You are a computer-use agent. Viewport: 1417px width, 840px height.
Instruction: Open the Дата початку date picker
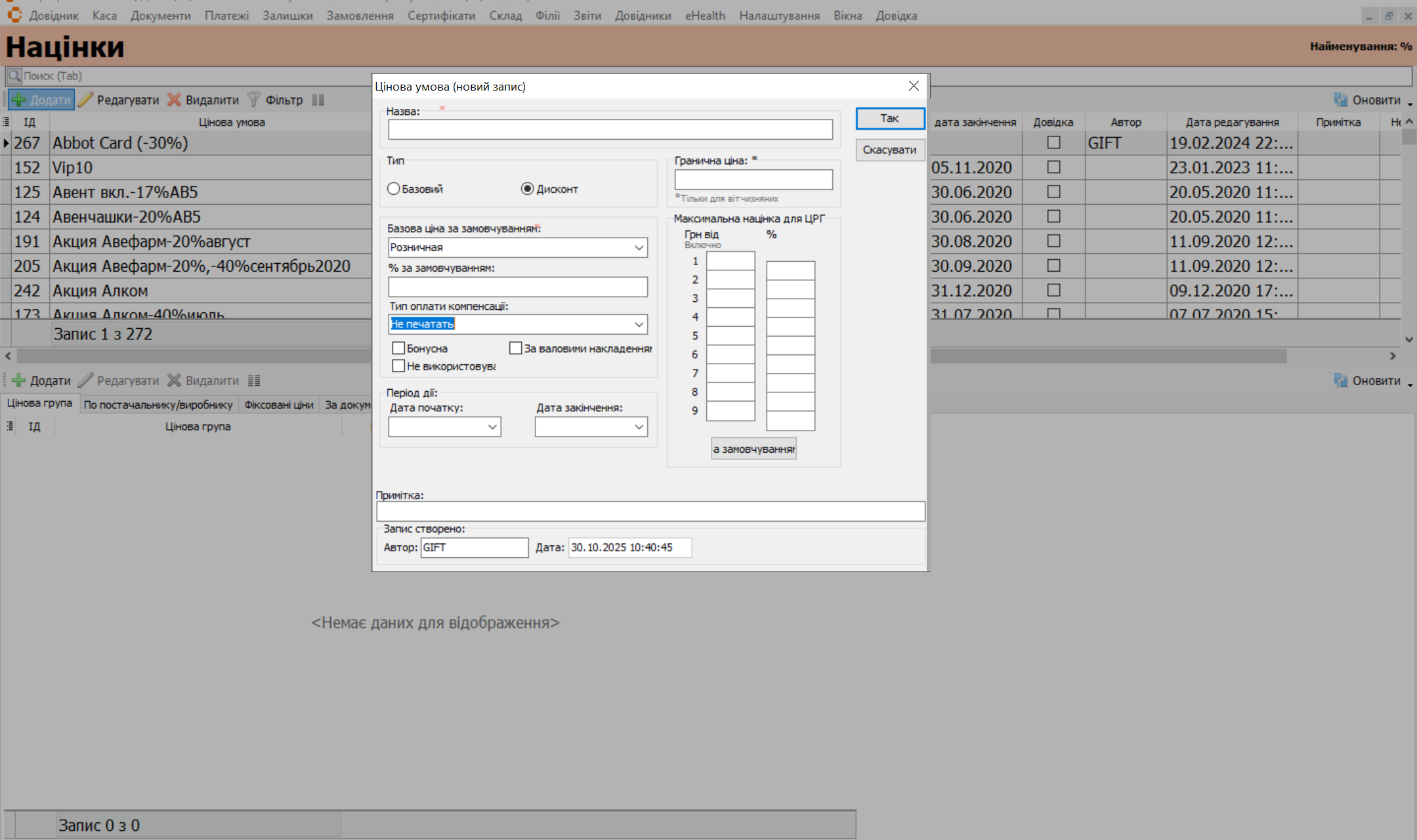tap(492, 427)
